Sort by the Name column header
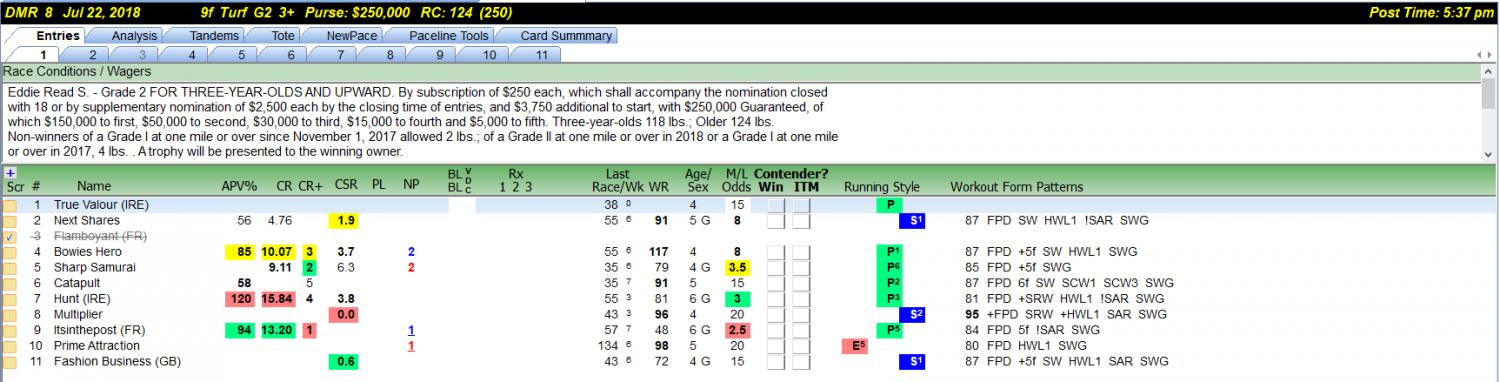The height and width of the screenshot is (382, 1500). (94, 187)
